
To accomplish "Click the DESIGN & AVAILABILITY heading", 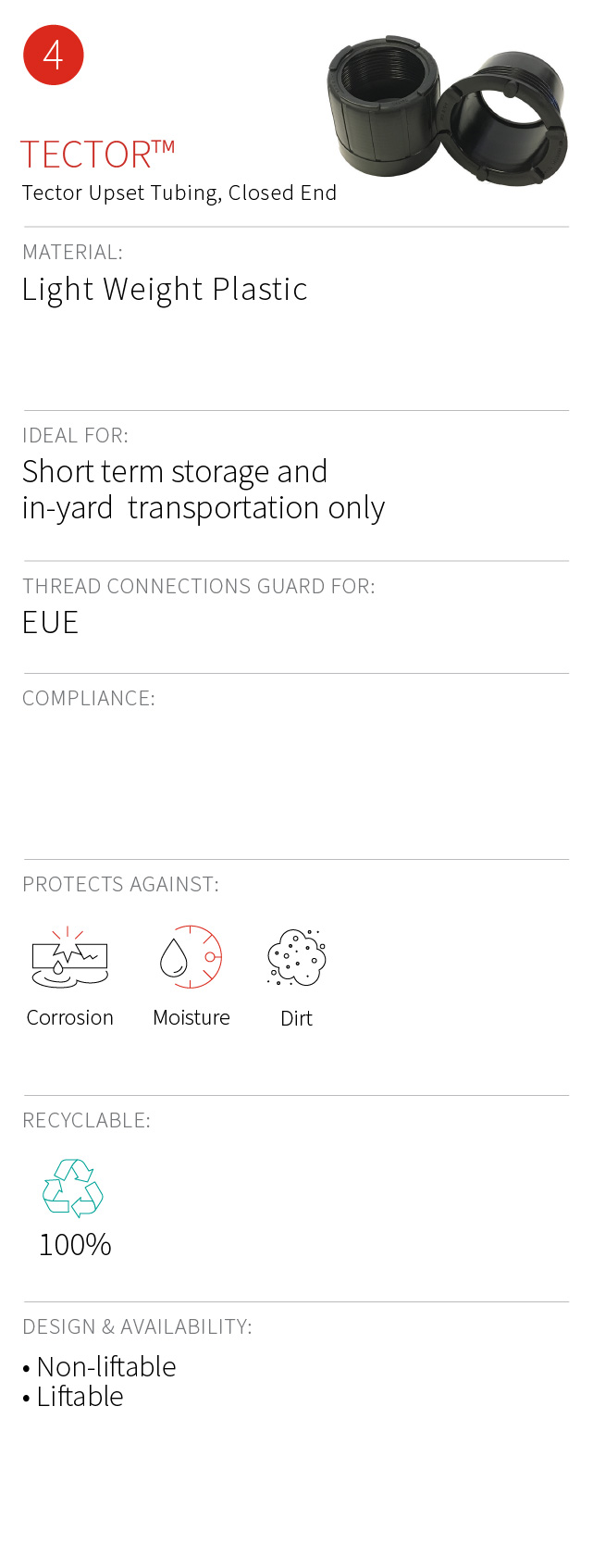I will tap(137, 1327).
